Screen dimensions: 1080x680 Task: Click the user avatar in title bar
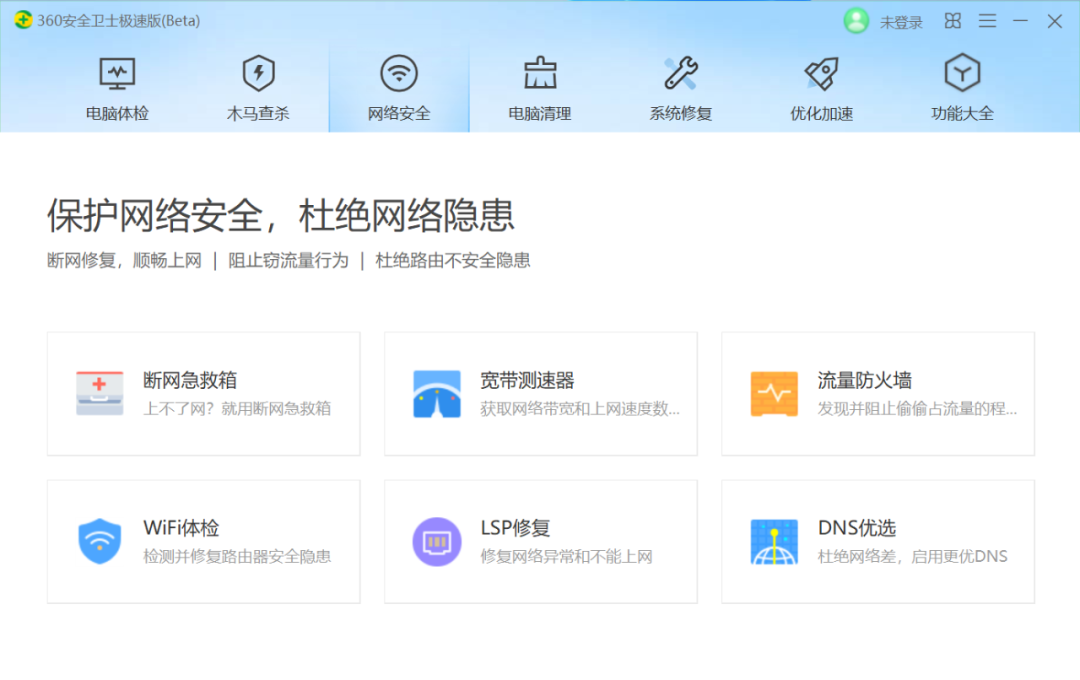[856, 21]
